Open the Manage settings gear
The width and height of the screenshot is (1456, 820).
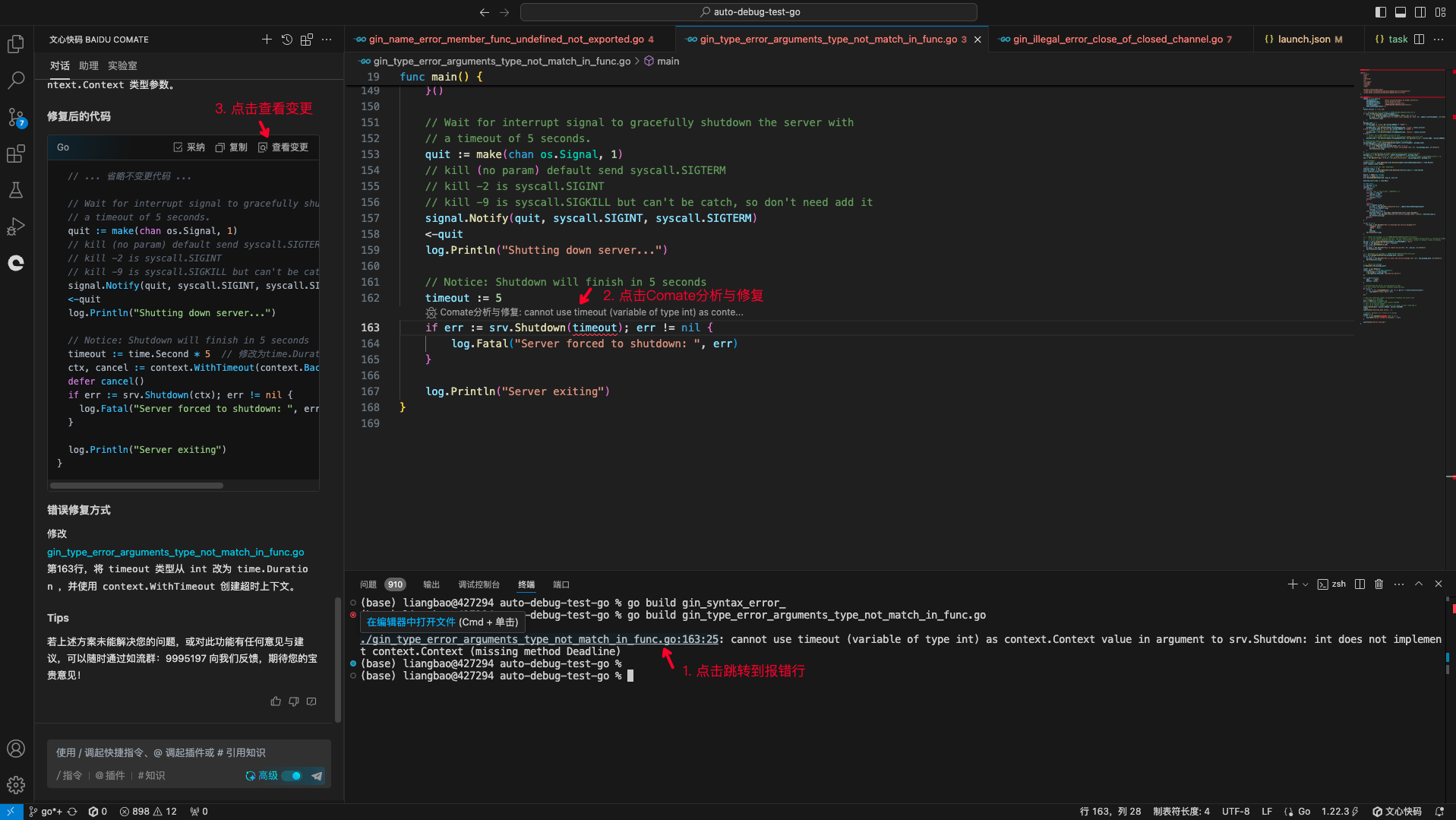click(x=16, y=785)
